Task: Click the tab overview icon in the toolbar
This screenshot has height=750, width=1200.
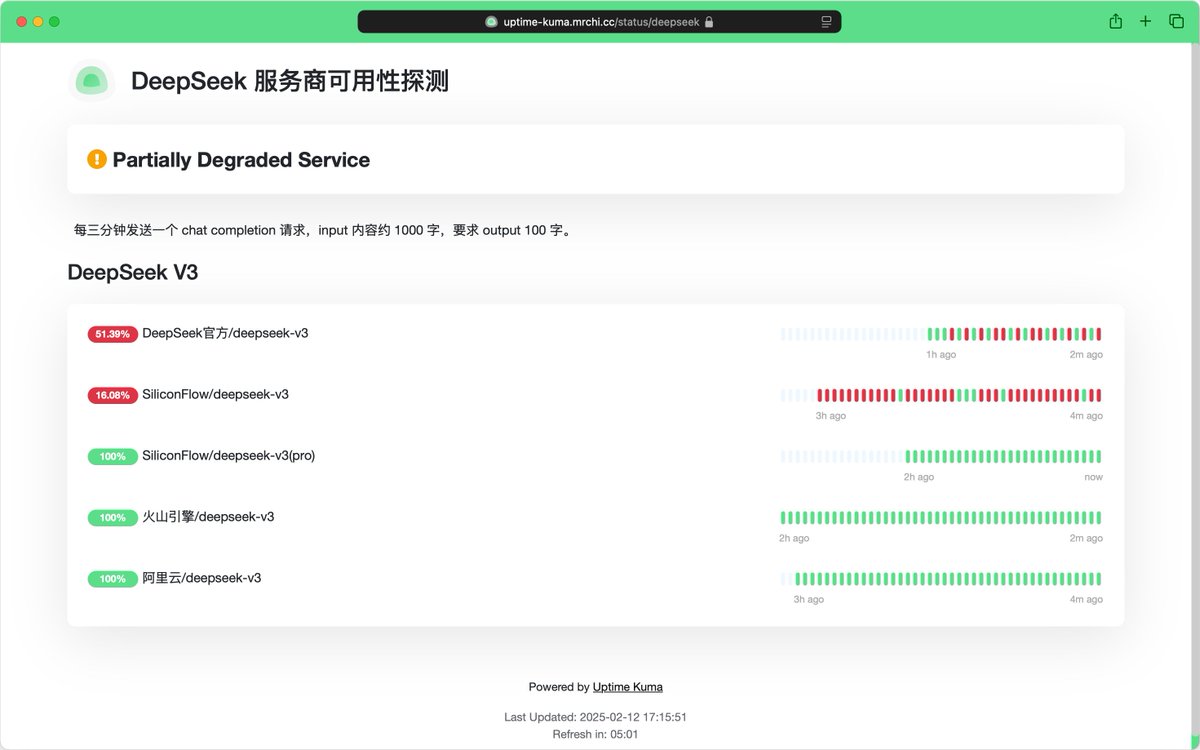Action: pos(1175,20)
